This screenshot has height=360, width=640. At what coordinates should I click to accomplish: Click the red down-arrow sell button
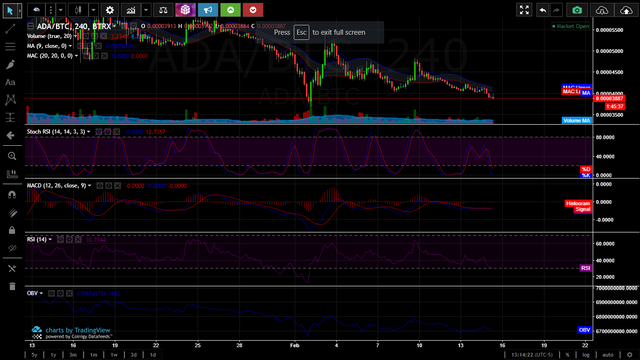[x=253, y=10]
